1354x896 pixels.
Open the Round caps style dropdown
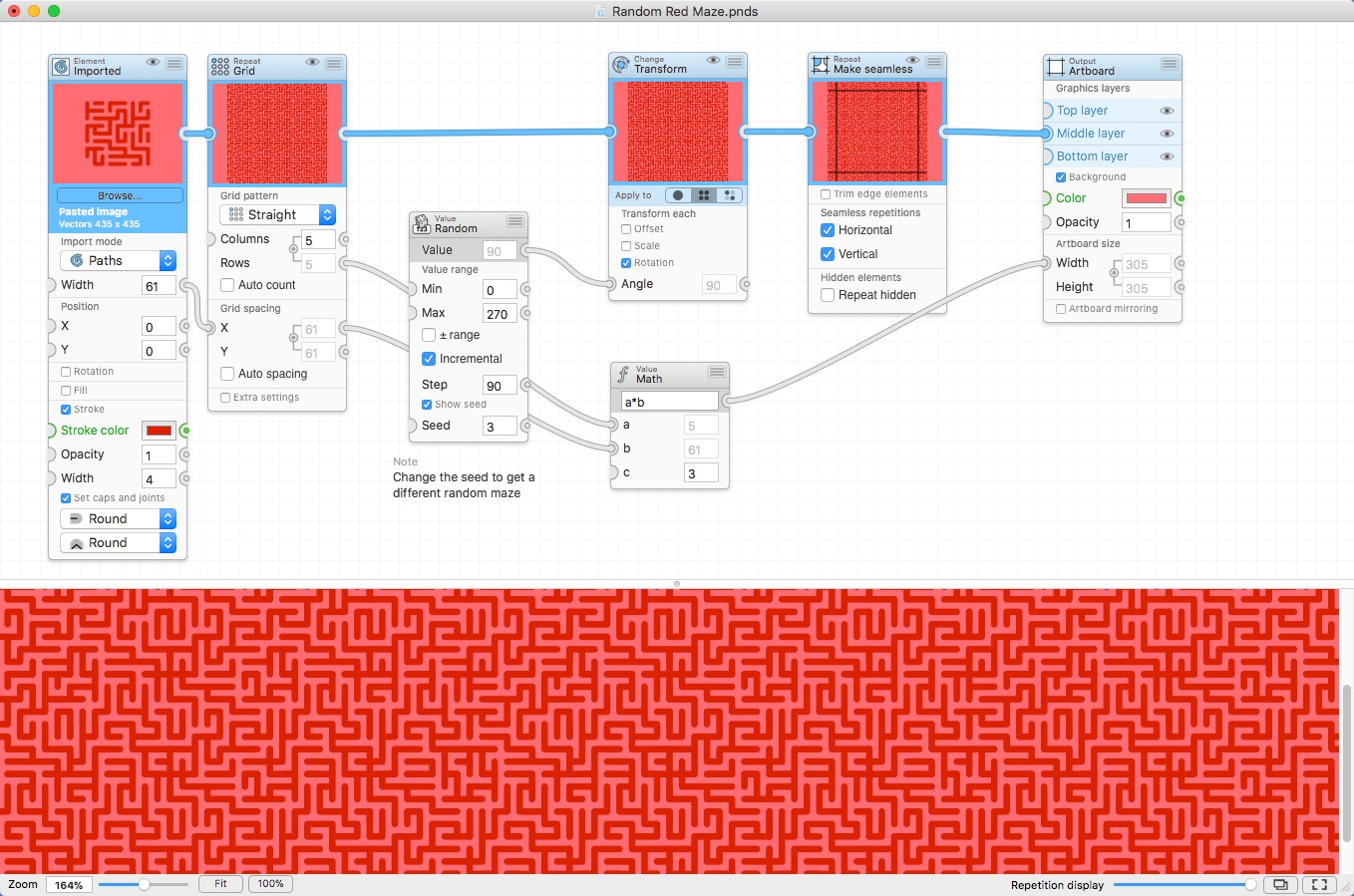tap(118, 519)
